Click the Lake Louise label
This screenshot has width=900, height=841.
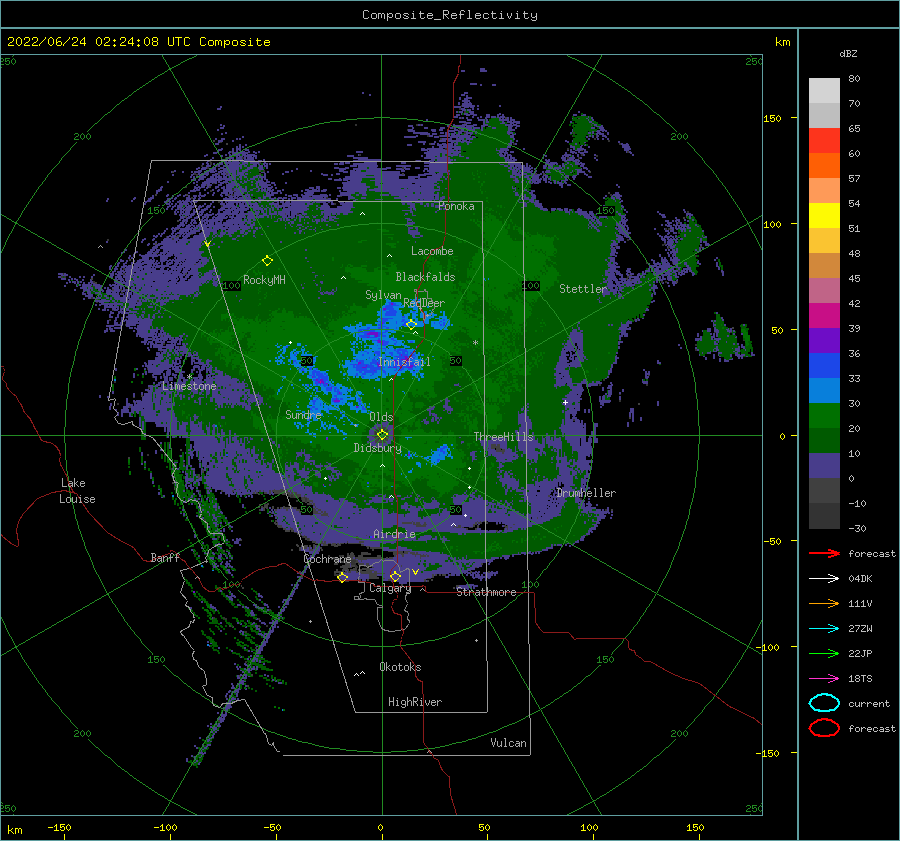pos(77,491)
